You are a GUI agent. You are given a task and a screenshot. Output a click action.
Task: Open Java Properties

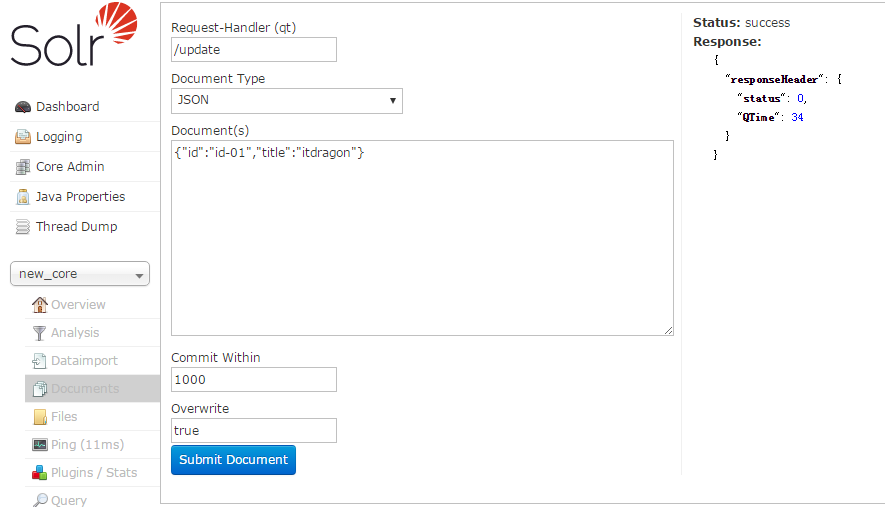[80, 196]
